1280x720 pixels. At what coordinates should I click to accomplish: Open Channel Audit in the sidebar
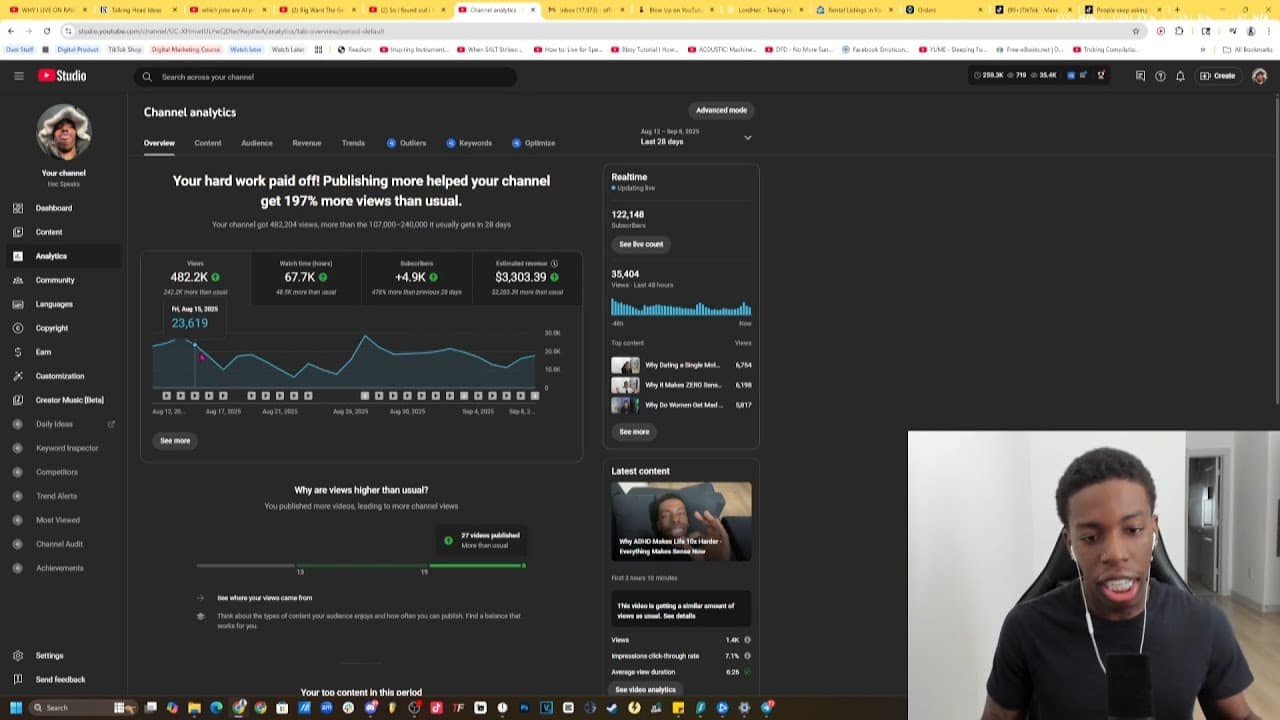pyautogui.click(x=63, y=544)
